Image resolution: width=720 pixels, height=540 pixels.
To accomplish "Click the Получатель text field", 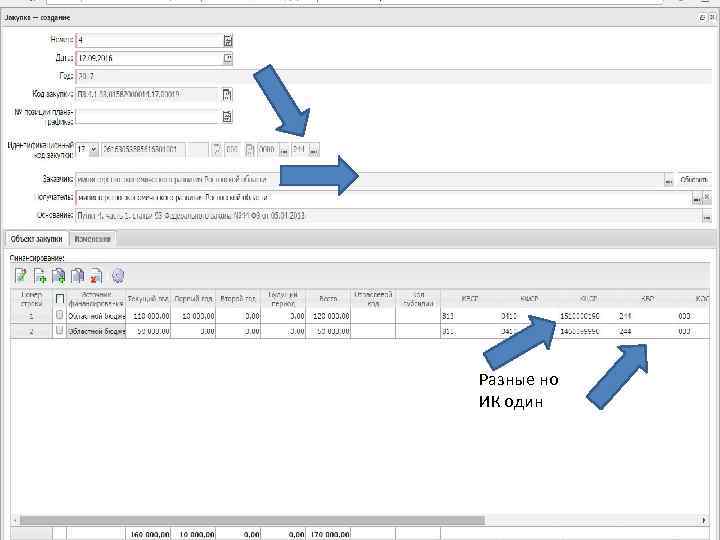I will pos(383,198).
